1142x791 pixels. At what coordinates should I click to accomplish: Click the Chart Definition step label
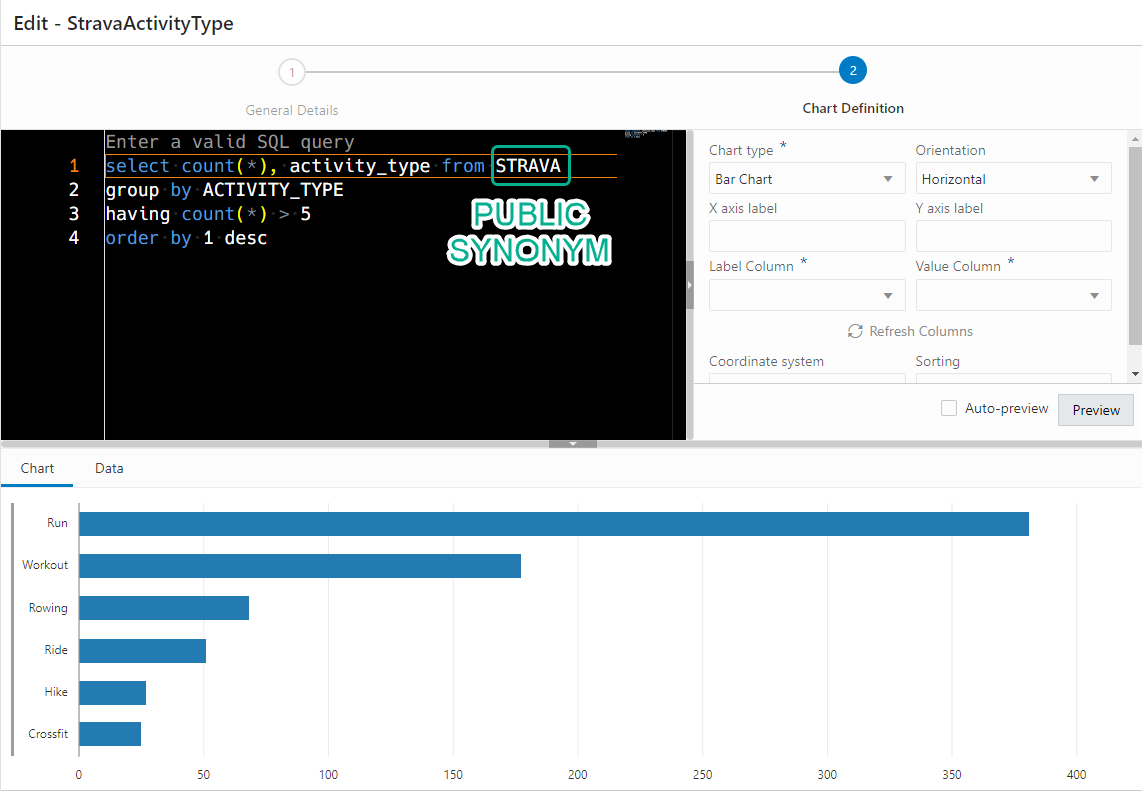(x=853, y=108)
